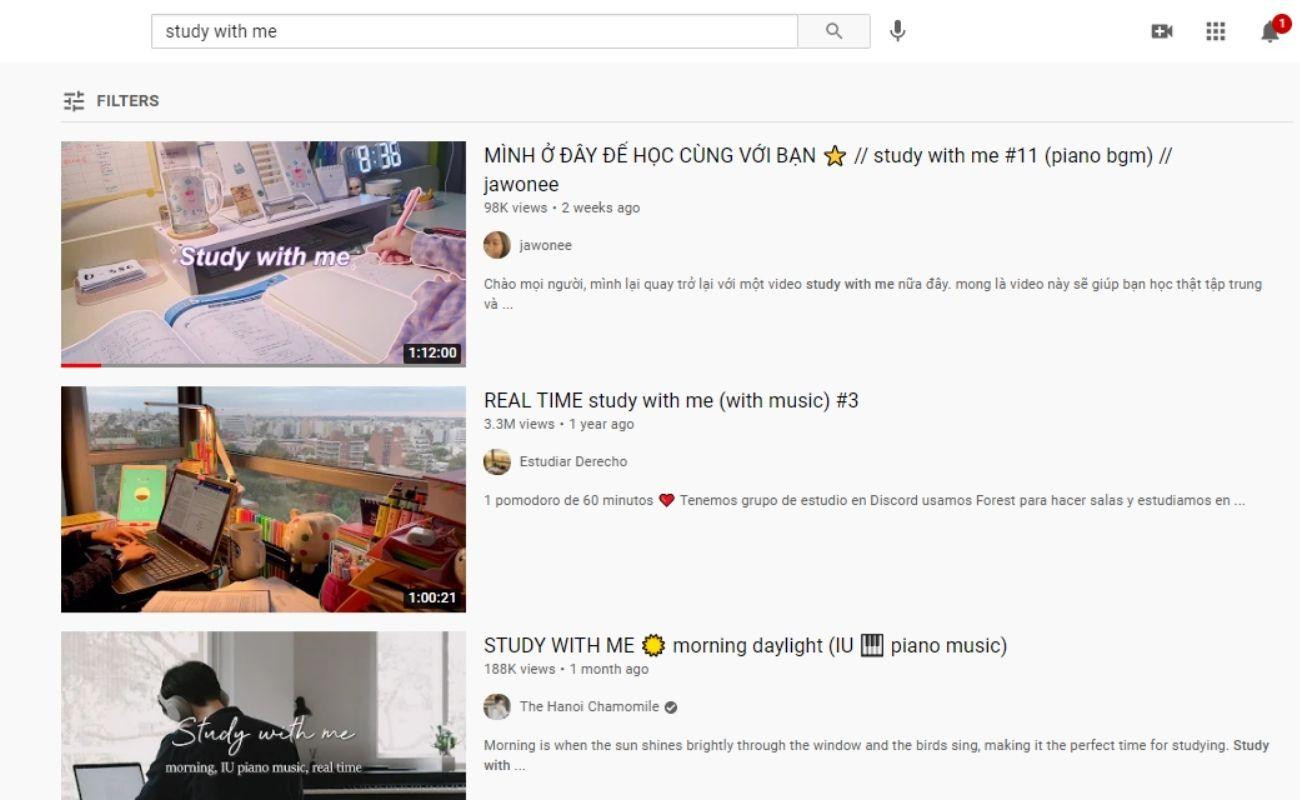Open the first video's thumbnail
The width and height of the screenshot is (1300, 800).
(x=263, y=252)
